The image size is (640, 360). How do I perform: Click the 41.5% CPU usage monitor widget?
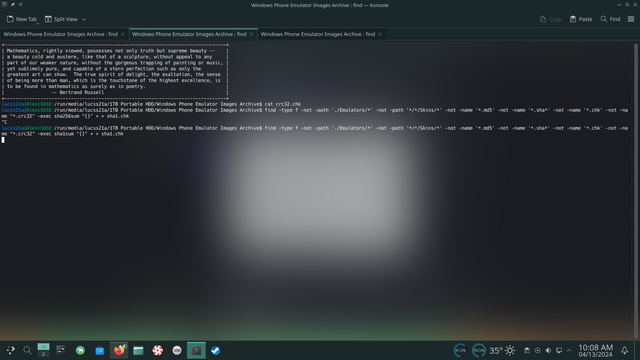[460, 350]
